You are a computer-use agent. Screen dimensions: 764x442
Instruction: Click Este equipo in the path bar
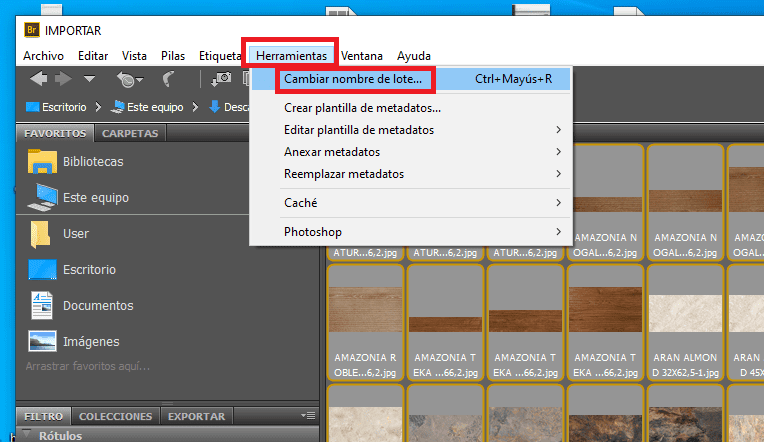tap(147, 107)
